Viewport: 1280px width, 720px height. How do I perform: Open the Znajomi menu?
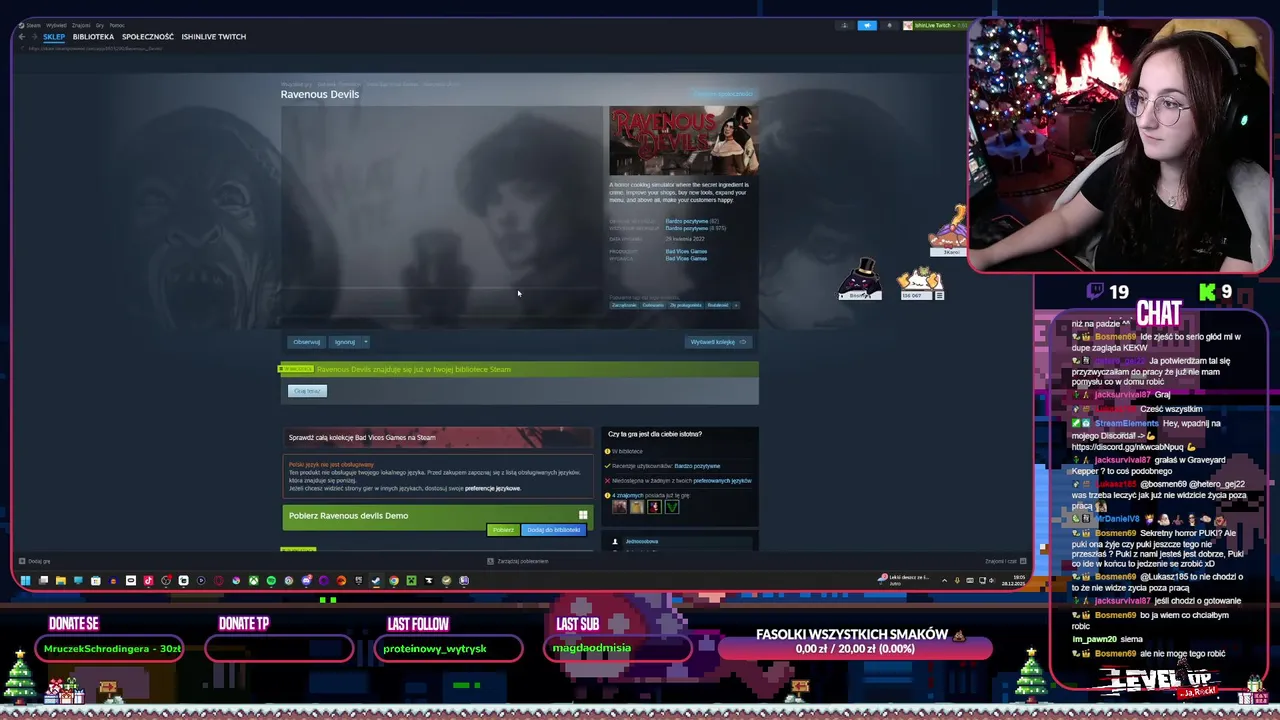(81, 25)
